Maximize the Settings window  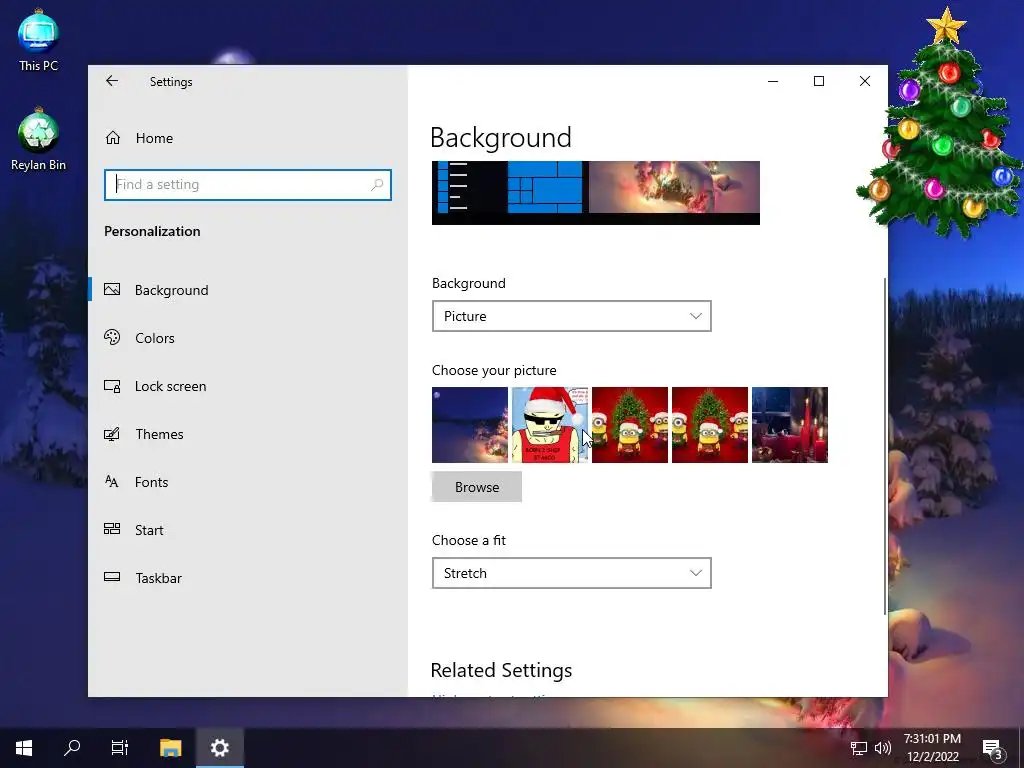point(819,81)
